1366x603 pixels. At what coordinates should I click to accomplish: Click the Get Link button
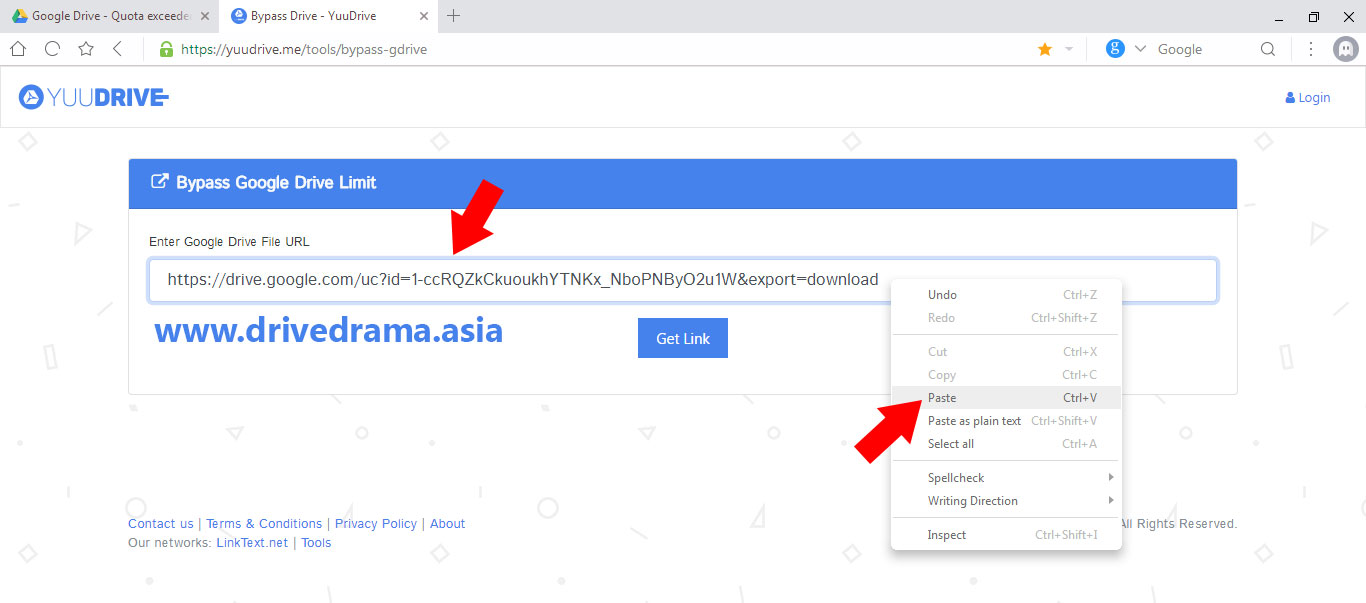[683, 338]
